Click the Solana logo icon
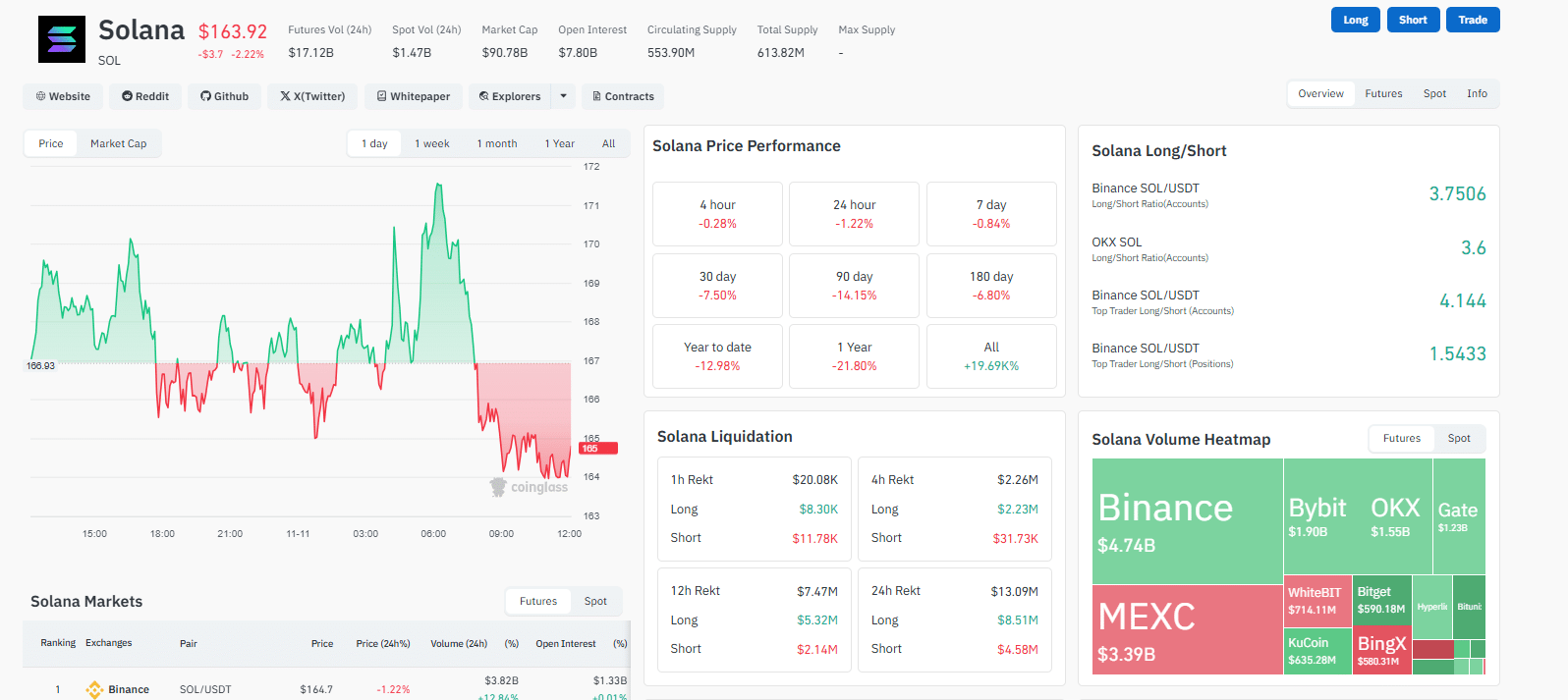1568x700 pixels. coord(62,39)
